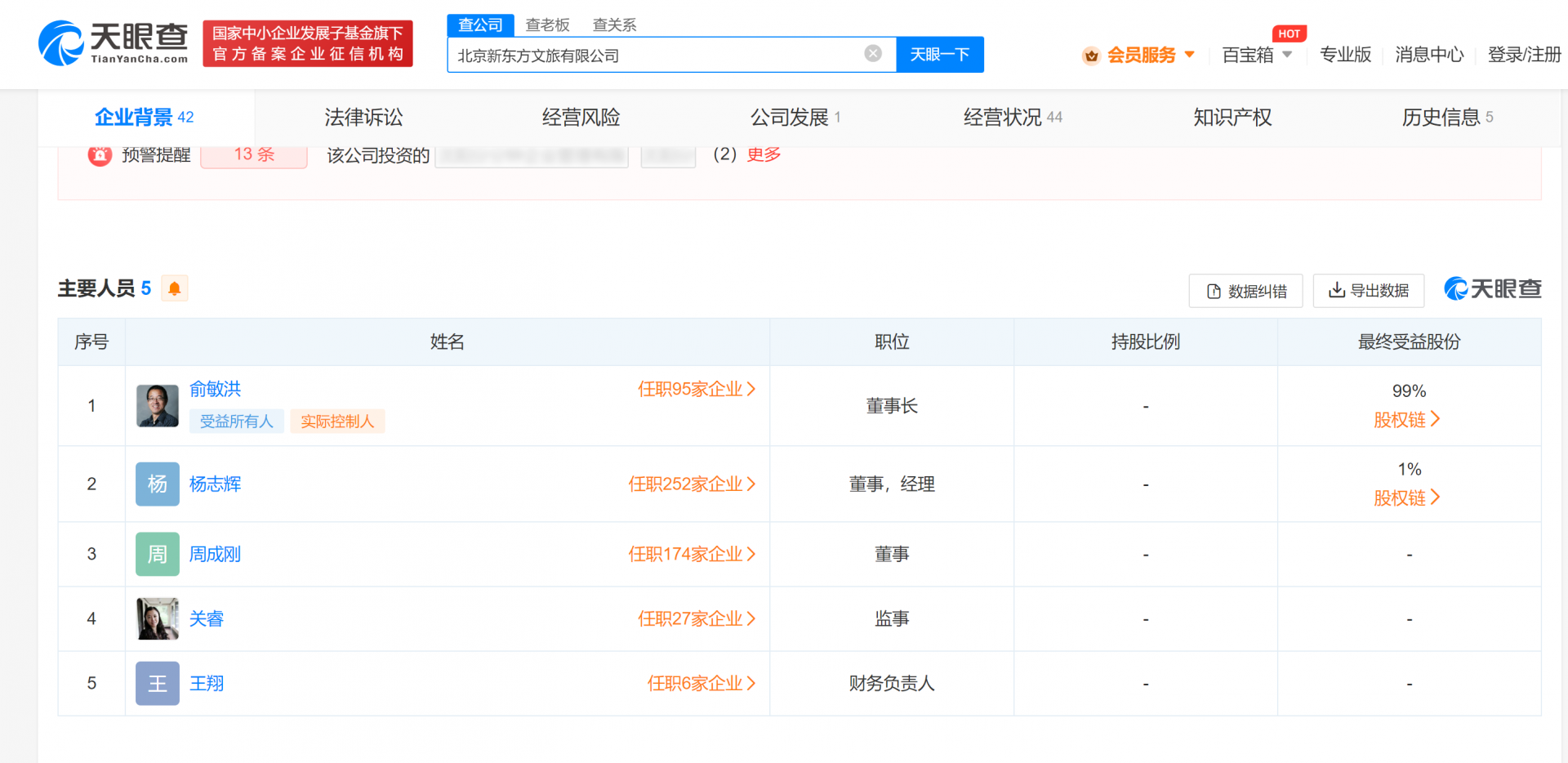Viewport: 1568px width, 763px height.
Task: Go to the 知识产权 tab
Action: (1232, 118)
